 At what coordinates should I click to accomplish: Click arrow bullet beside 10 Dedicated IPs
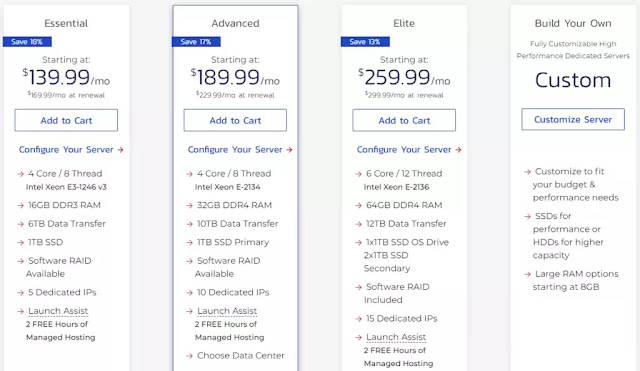click(189, 293)
